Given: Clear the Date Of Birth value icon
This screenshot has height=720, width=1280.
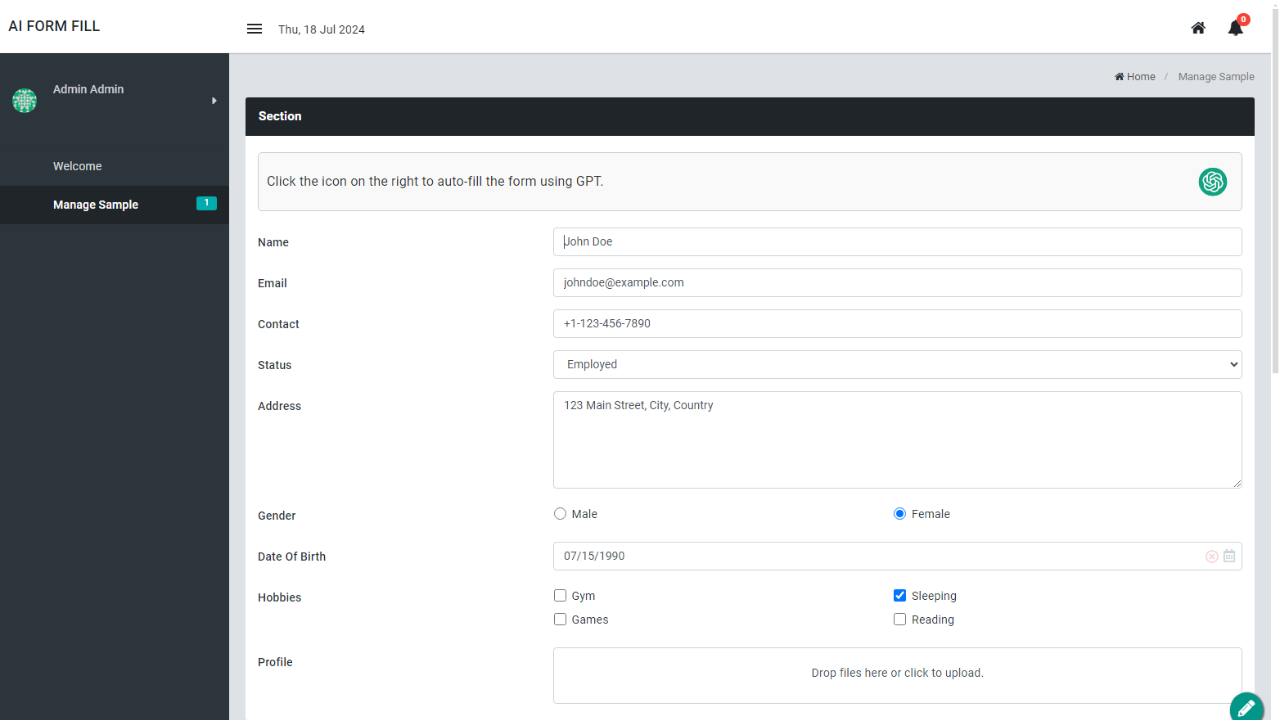Looking at the screenshot, I should tap(1212, 556).
